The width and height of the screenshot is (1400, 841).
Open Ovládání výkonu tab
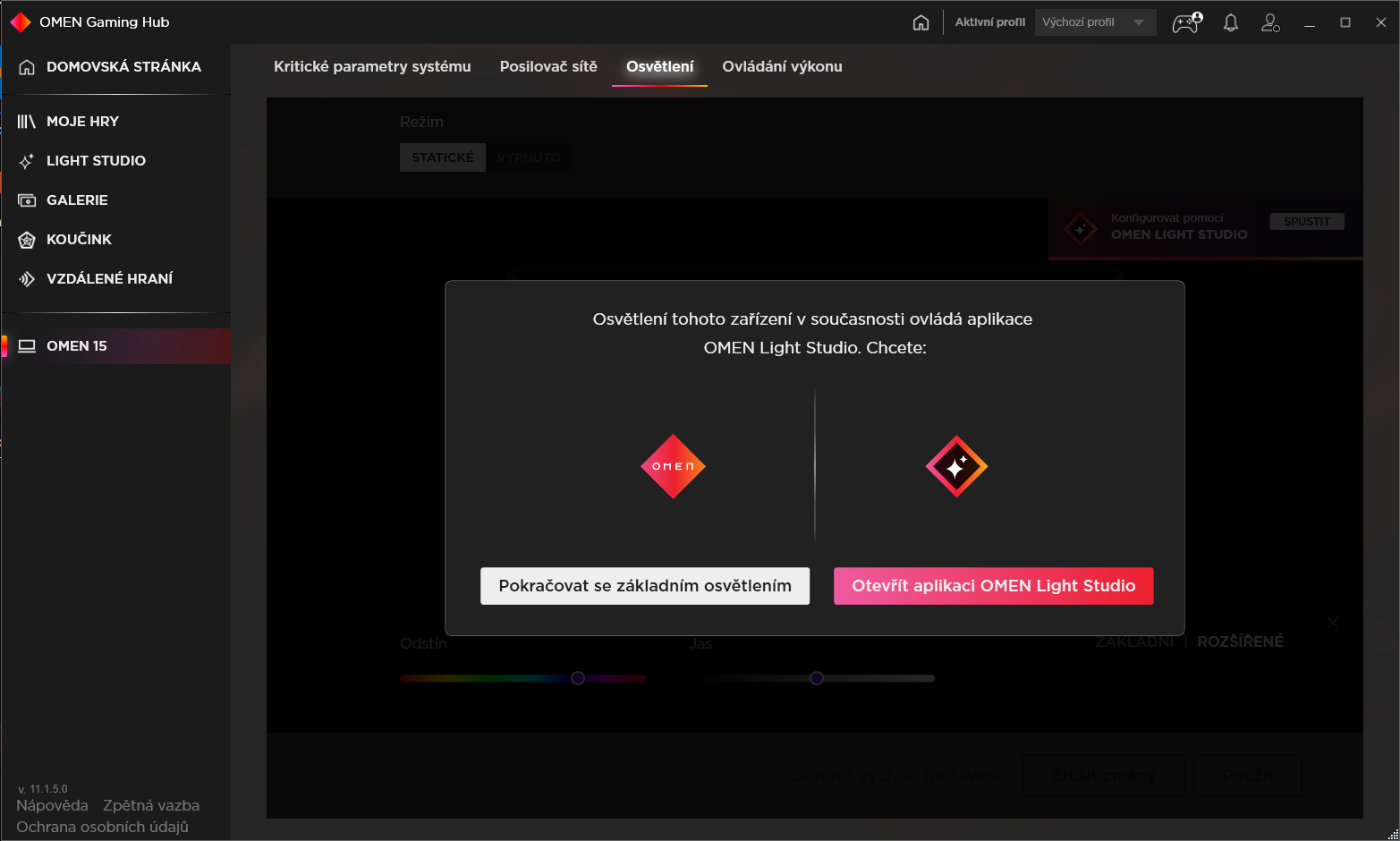click(x=782, y=66)
